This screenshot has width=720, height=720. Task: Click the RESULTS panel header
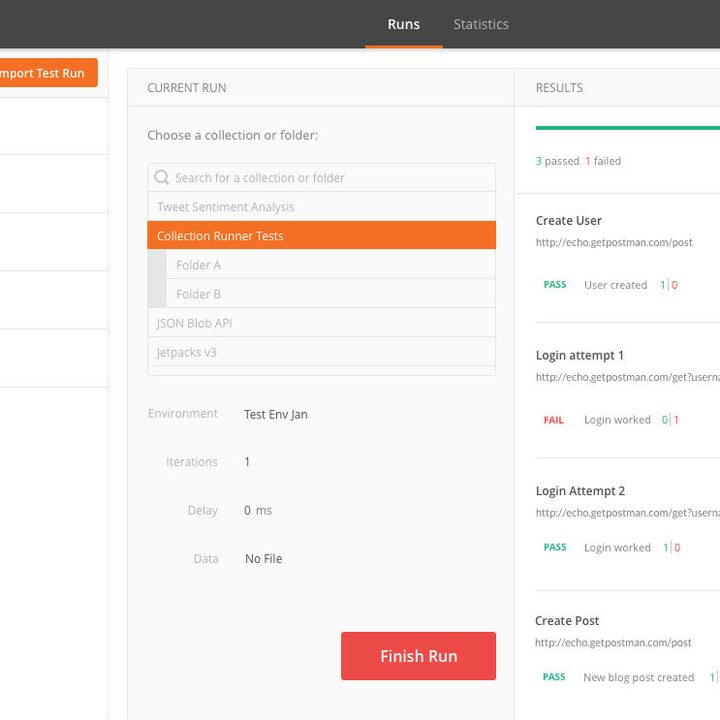[x=559, y=88]
